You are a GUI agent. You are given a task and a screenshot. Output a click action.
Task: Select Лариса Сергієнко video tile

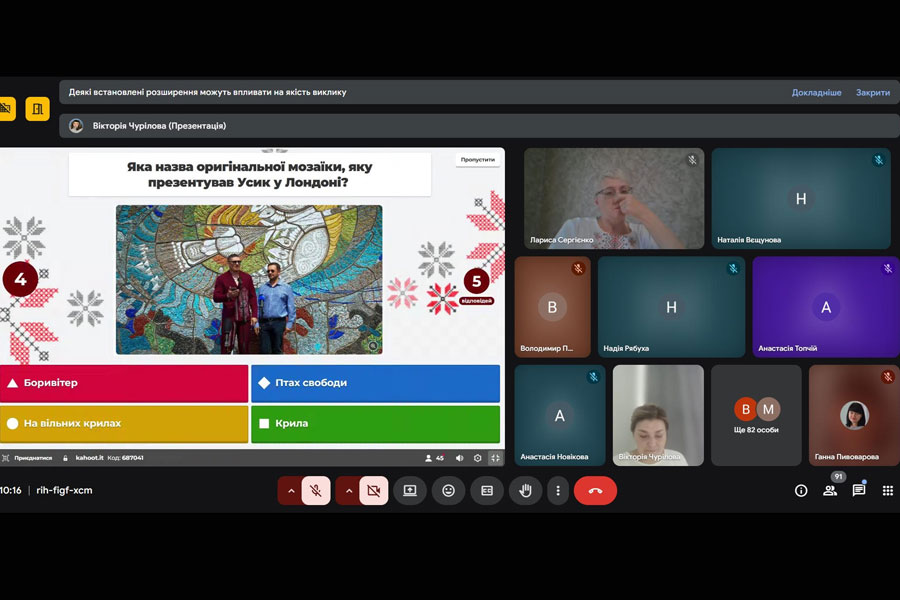[x=614, y=199]
